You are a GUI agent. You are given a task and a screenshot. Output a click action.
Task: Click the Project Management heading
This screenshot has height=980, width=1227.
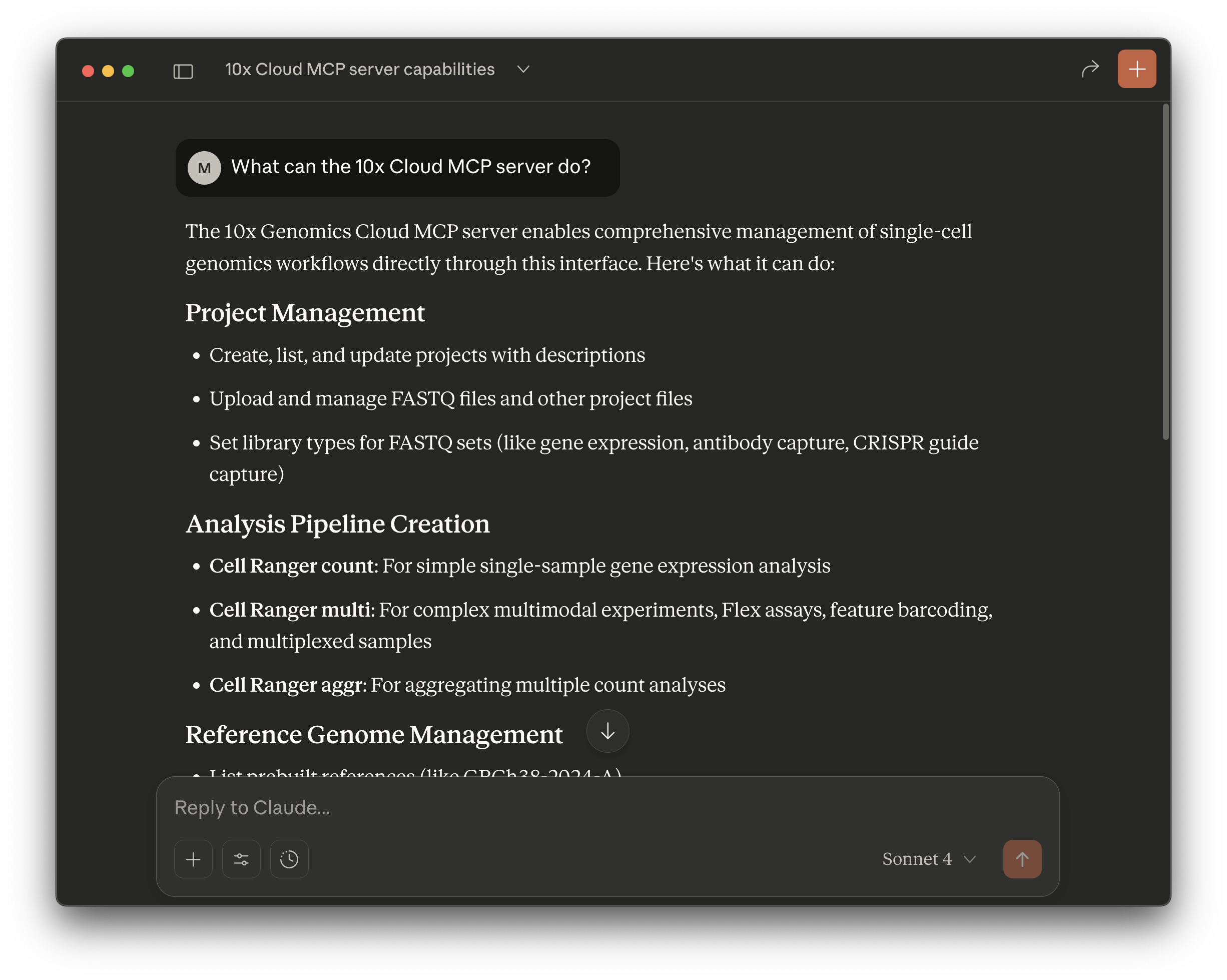click(x=305, y=313)
